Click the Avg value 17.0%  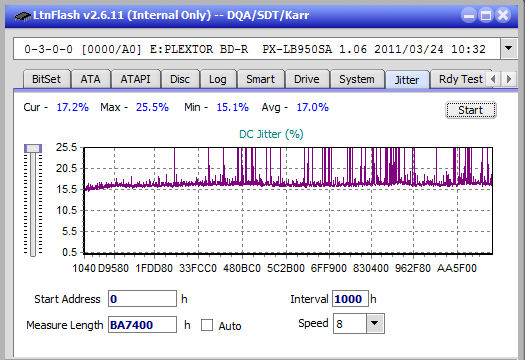point(313,107)
